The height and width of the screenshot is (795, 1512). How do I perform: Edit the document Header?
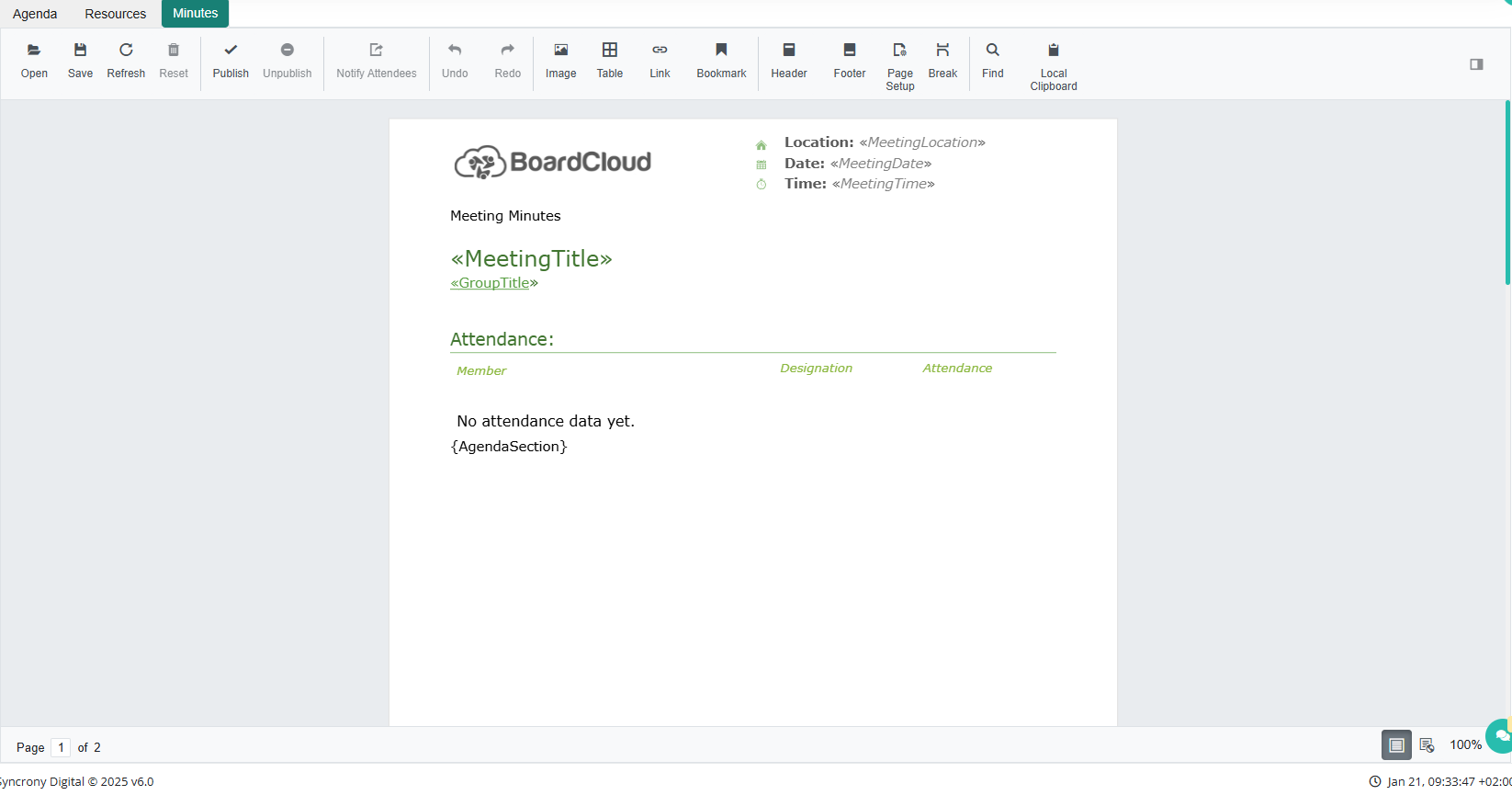(788, 60)
